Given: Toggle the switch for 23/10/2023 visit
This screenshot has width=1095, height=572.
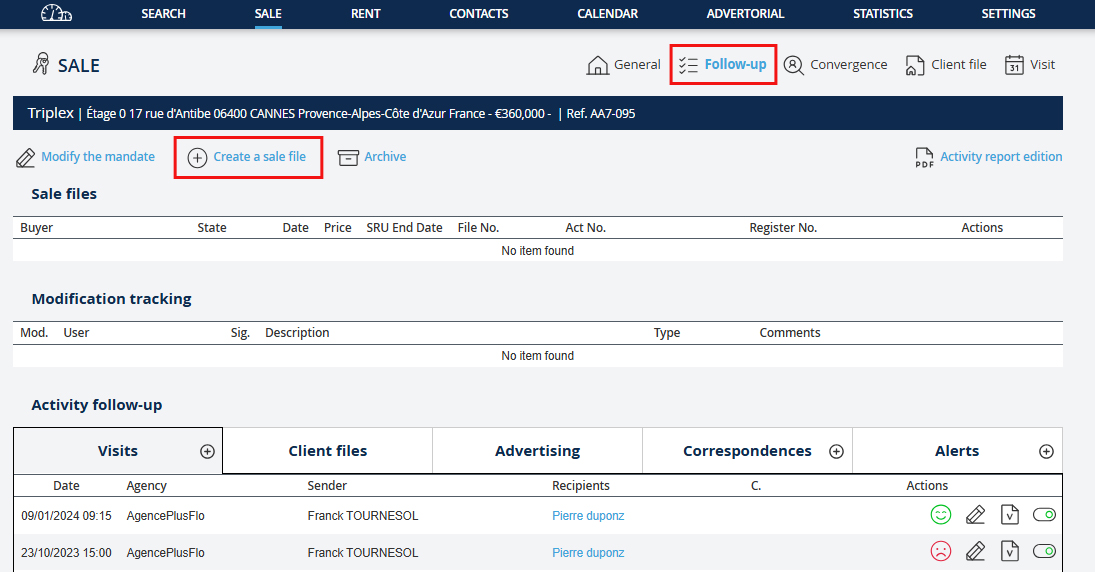Looking at the screenshot, I should (x=1044, y=552).
